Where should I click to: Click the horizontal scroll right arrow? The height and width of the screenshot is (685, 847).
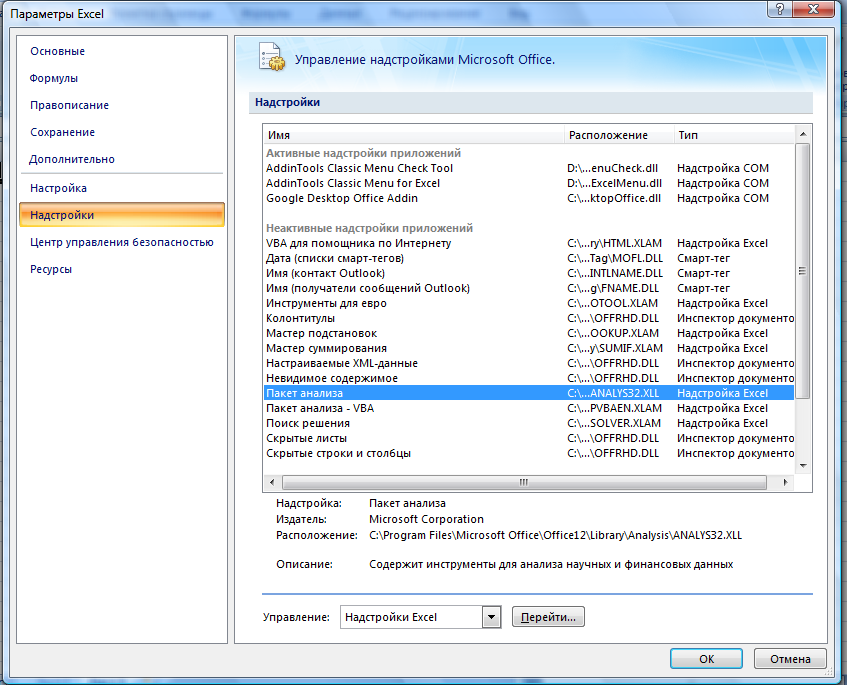pyautogui.click(x=785, y=482)
